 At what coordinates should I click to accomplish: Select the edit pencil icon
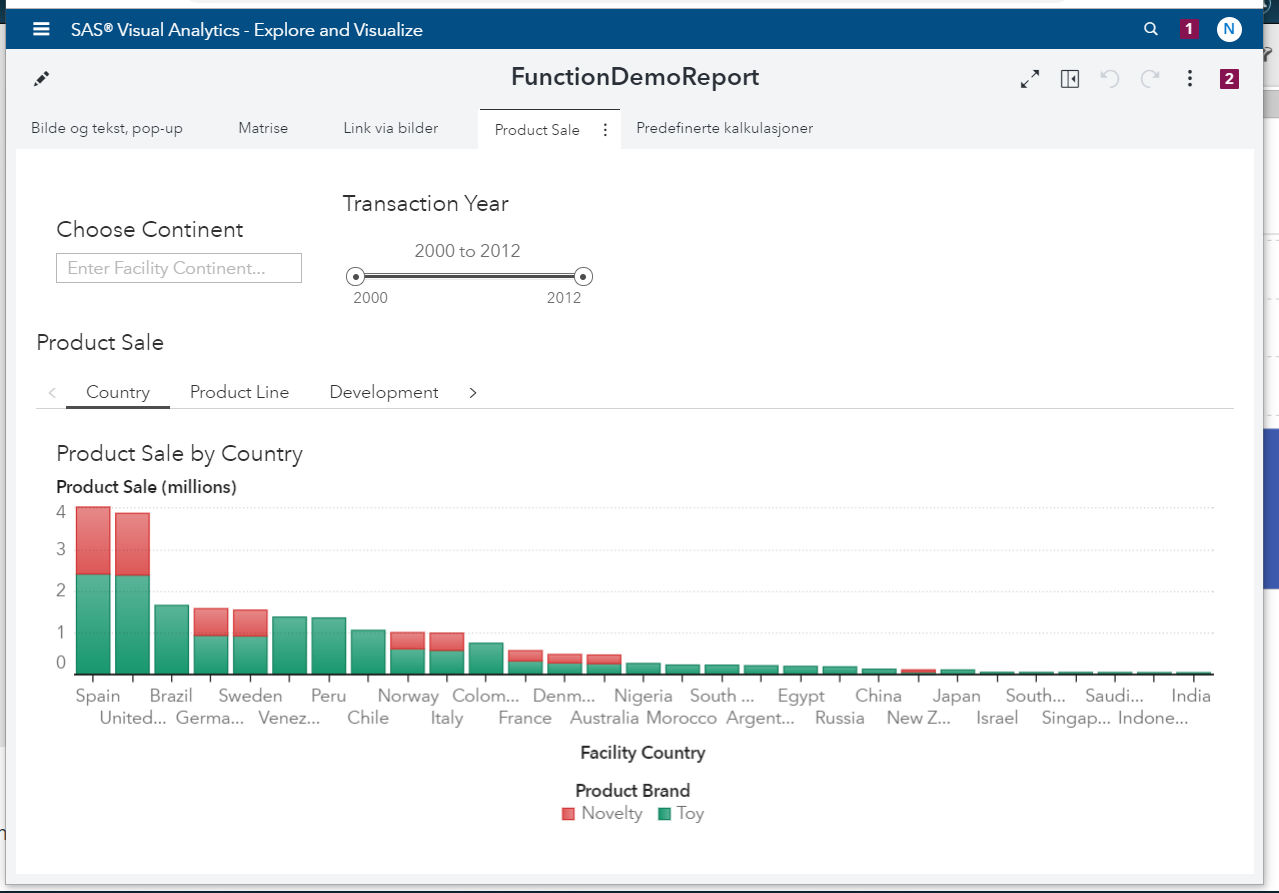click(x=42, y=77)
